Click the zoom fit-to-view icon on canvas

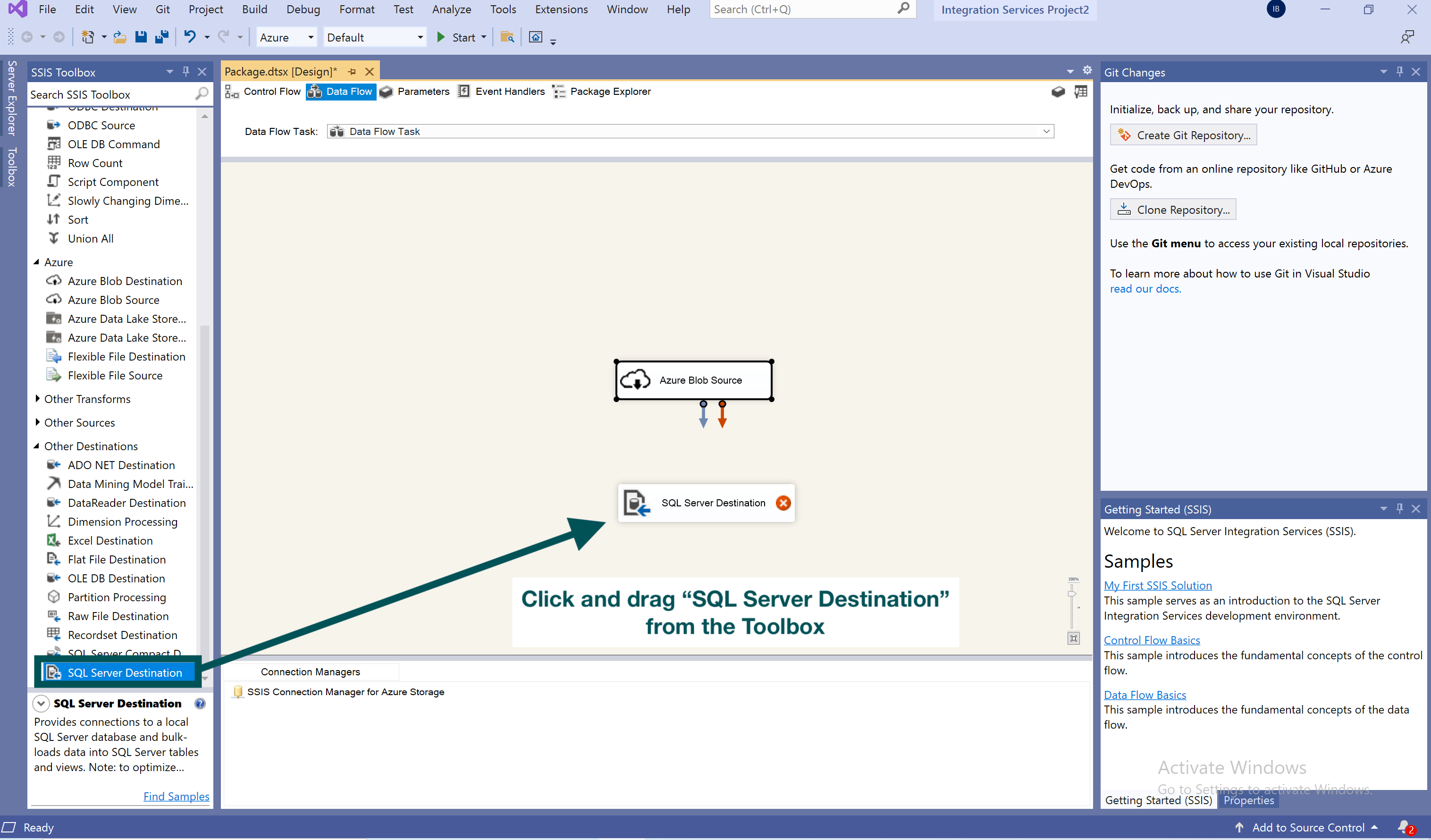coord(1073,638)
